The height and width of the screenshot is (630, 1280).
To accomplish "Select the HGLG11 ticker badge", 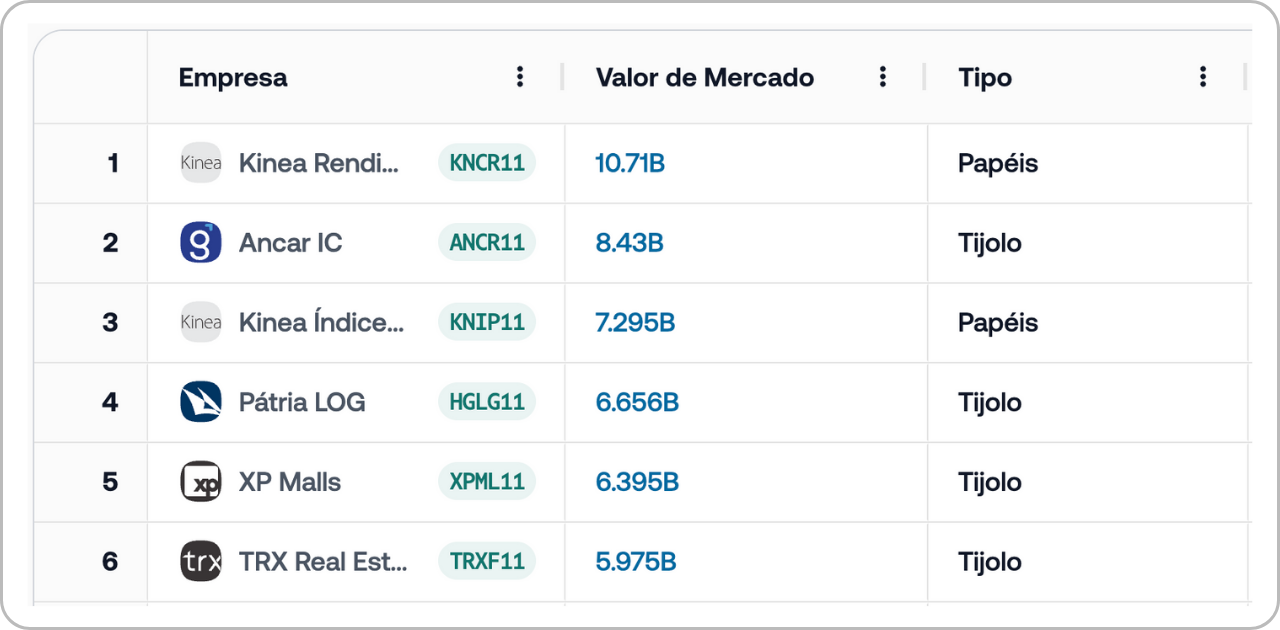I will [x=486, y=402].
